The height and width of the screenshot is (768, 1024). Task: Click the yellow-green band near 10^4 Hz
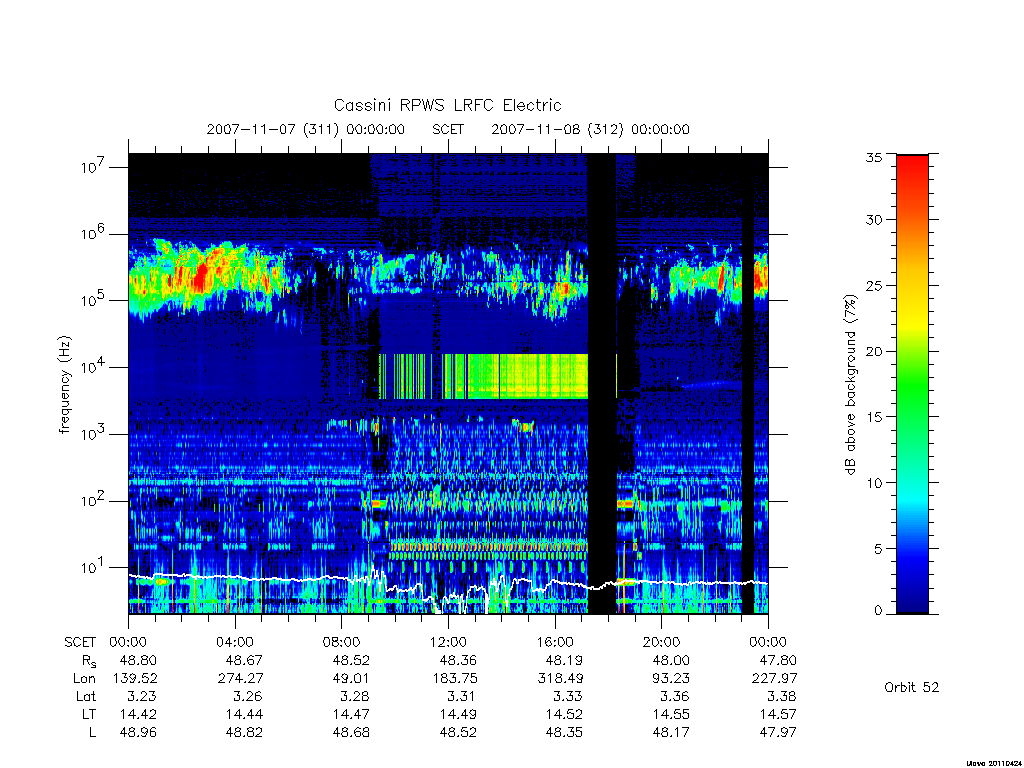click(x=516, y=376)
